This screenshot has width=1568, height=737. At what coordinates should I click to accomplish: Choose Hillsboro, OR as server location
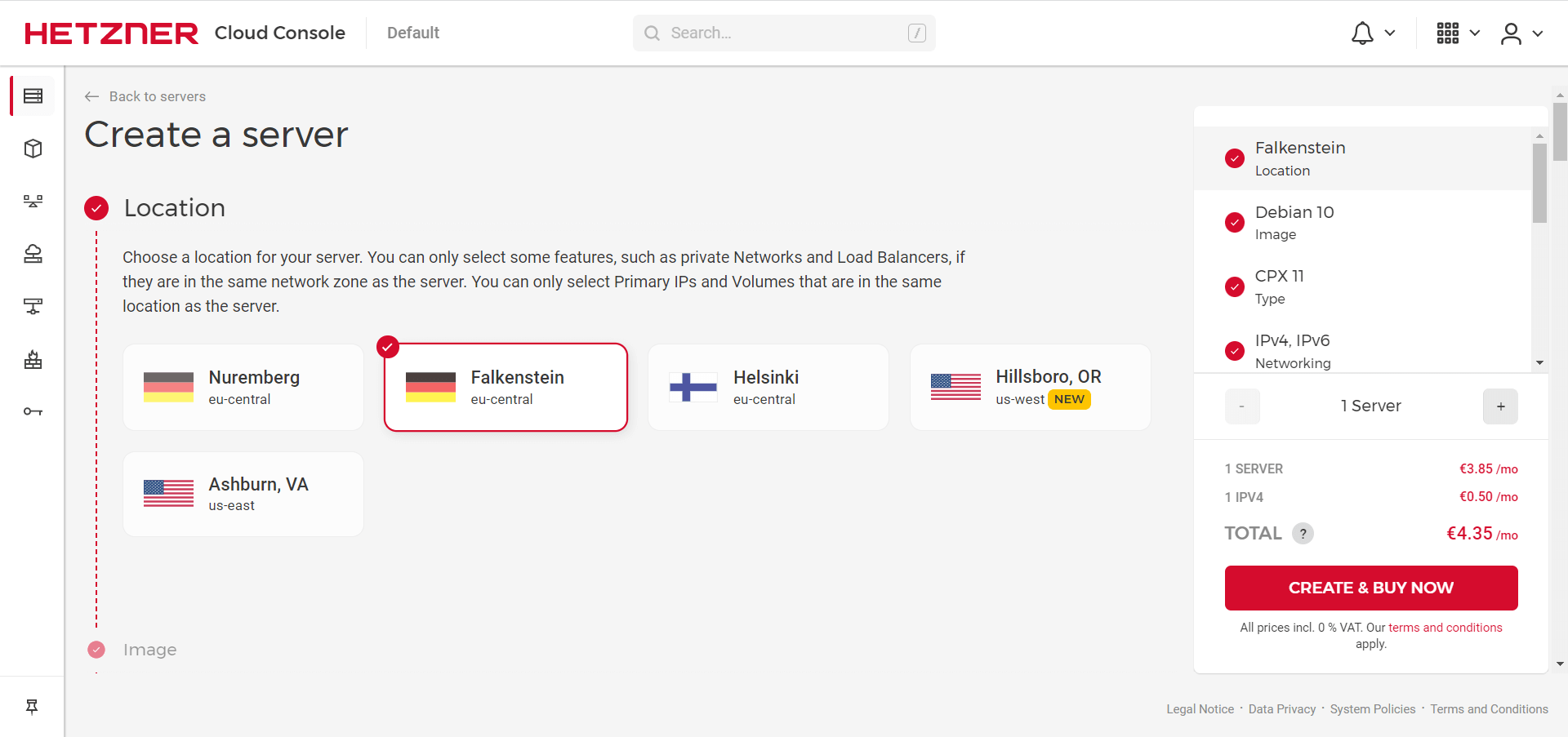tap(1030, 387)
